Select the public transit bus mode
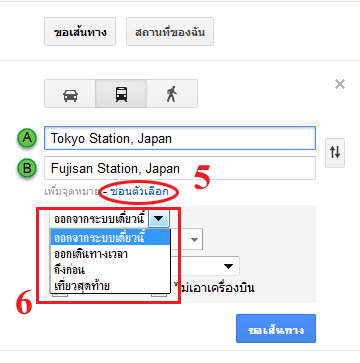Image resolution: width=360 pixels, height=363 pixels. (121, 94)
